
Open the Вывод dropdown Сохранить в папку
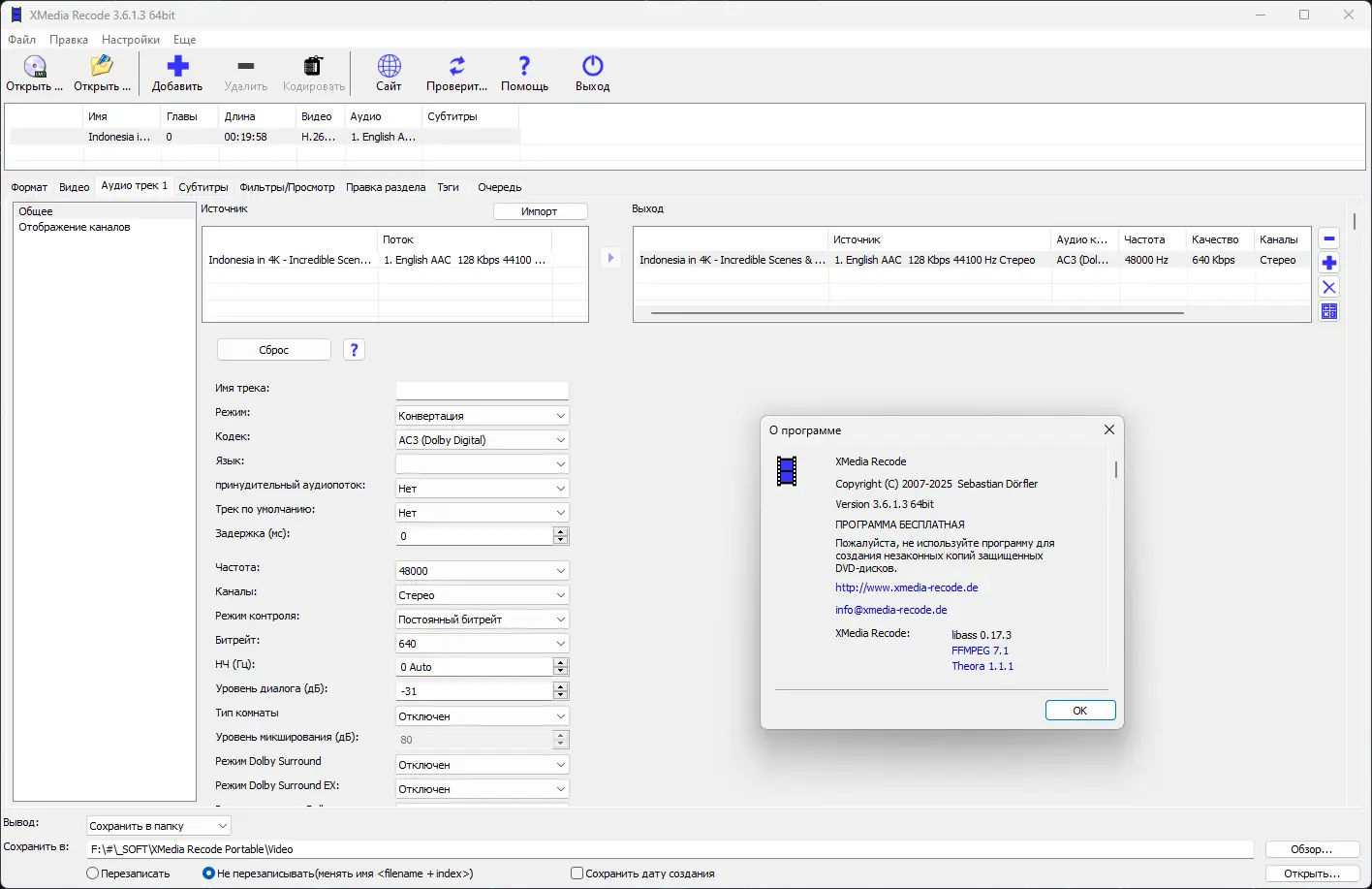coord(159,826)
